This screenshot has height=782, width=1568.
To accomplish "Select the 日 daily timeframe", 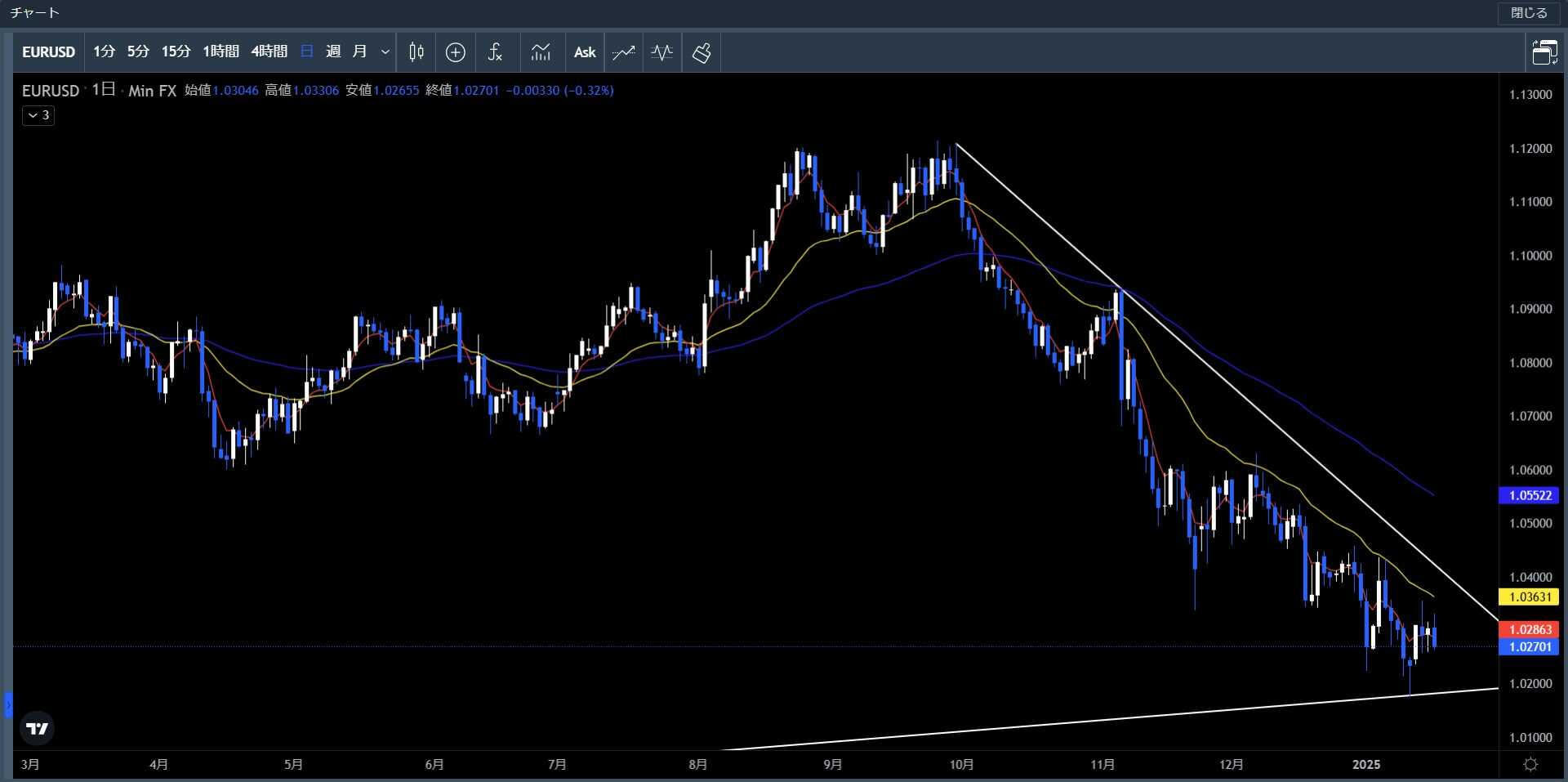I will [307, 52].
